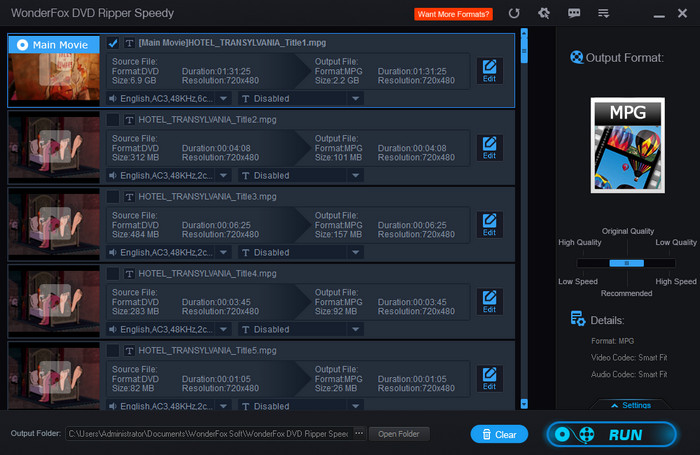Click the text "Audio Codec: Smart Fit"
Viewport: 700px width, 455px height.
pos(629,374)
